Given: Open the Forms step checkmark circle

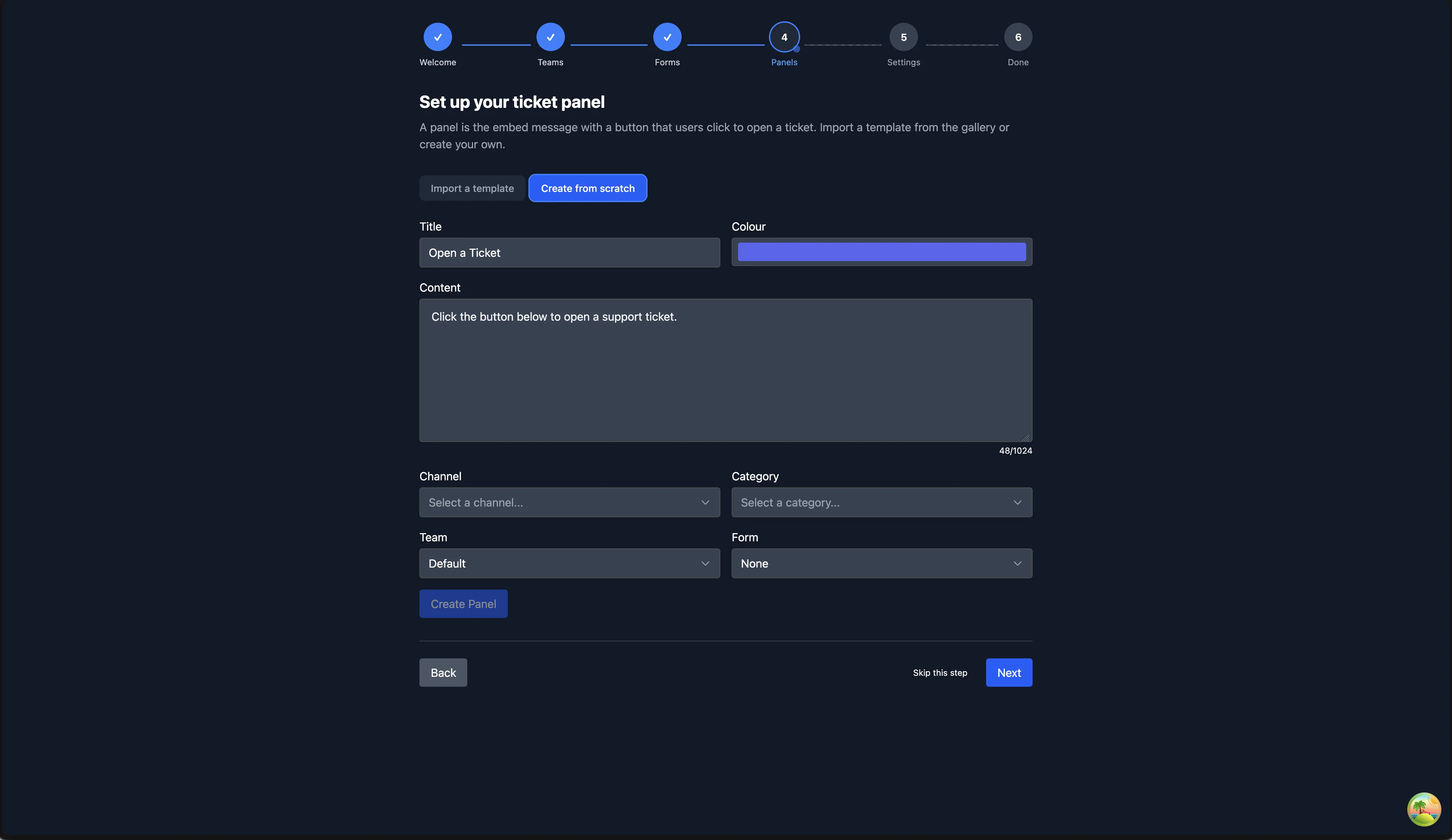Looking at the screenshot, I should coord(667,37).
